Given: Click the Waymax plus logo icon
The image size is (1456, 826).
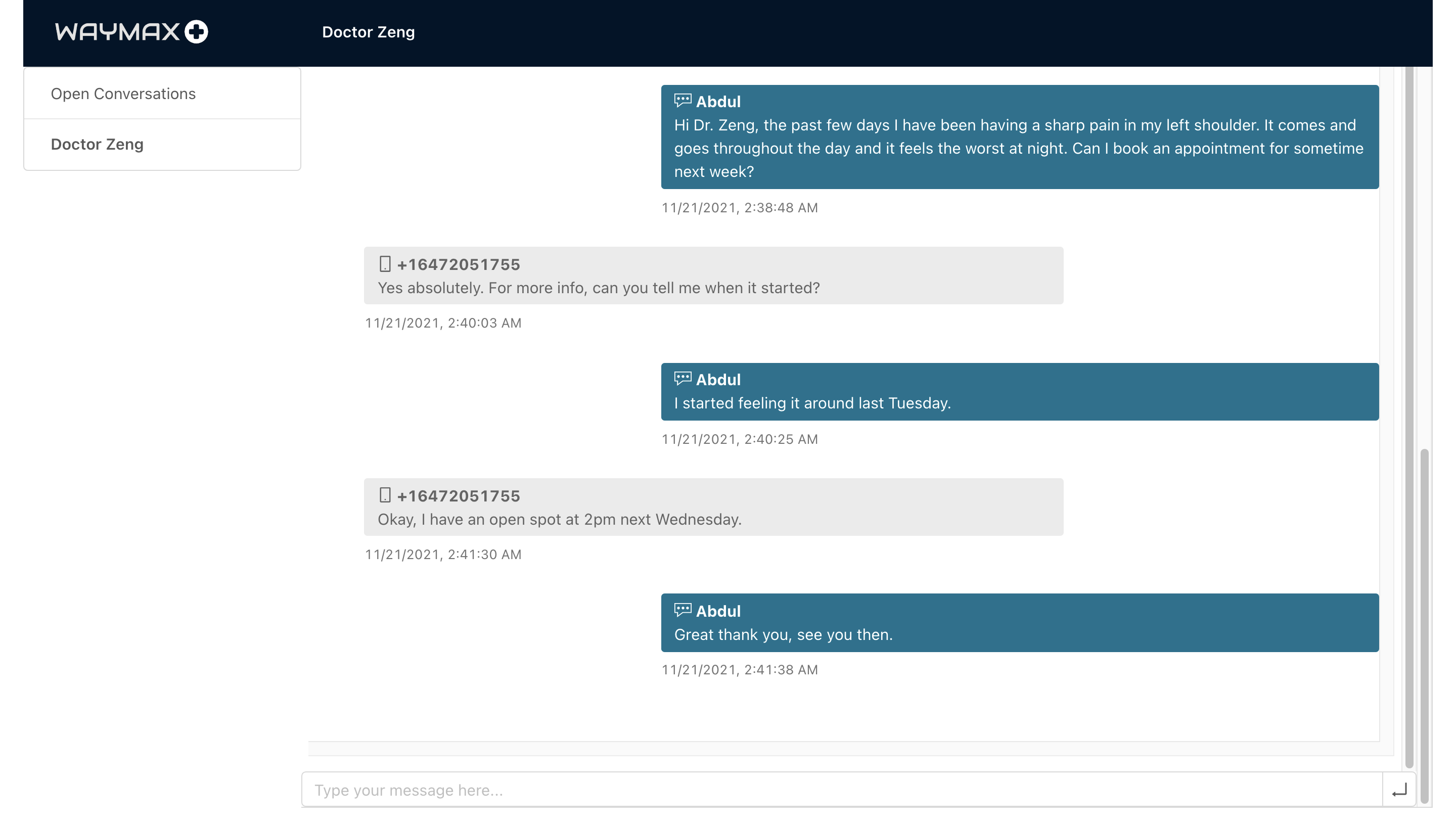Looking at the screenshot, I should pos(196,32).
